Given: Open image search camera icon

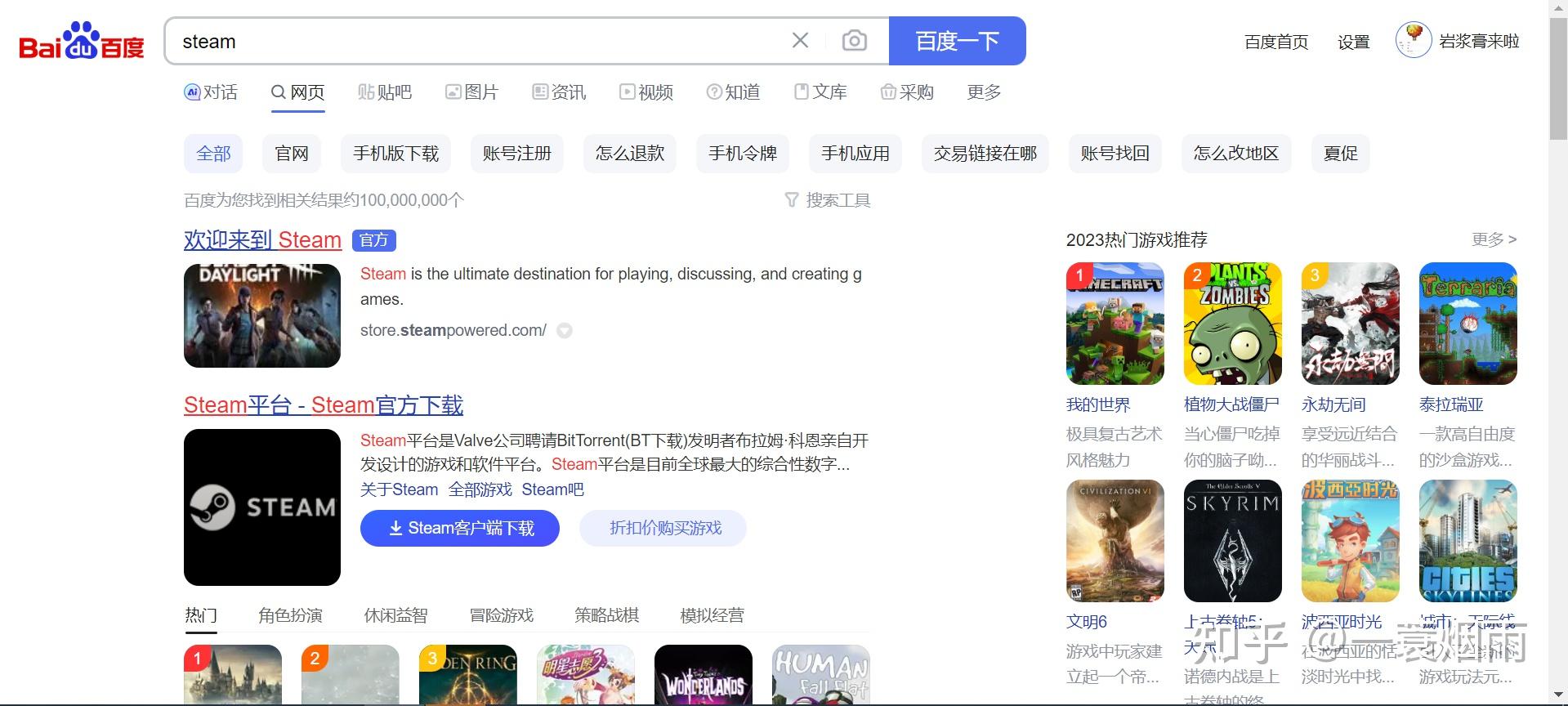Looking at the screenshot, I should [x=854, y=40].
